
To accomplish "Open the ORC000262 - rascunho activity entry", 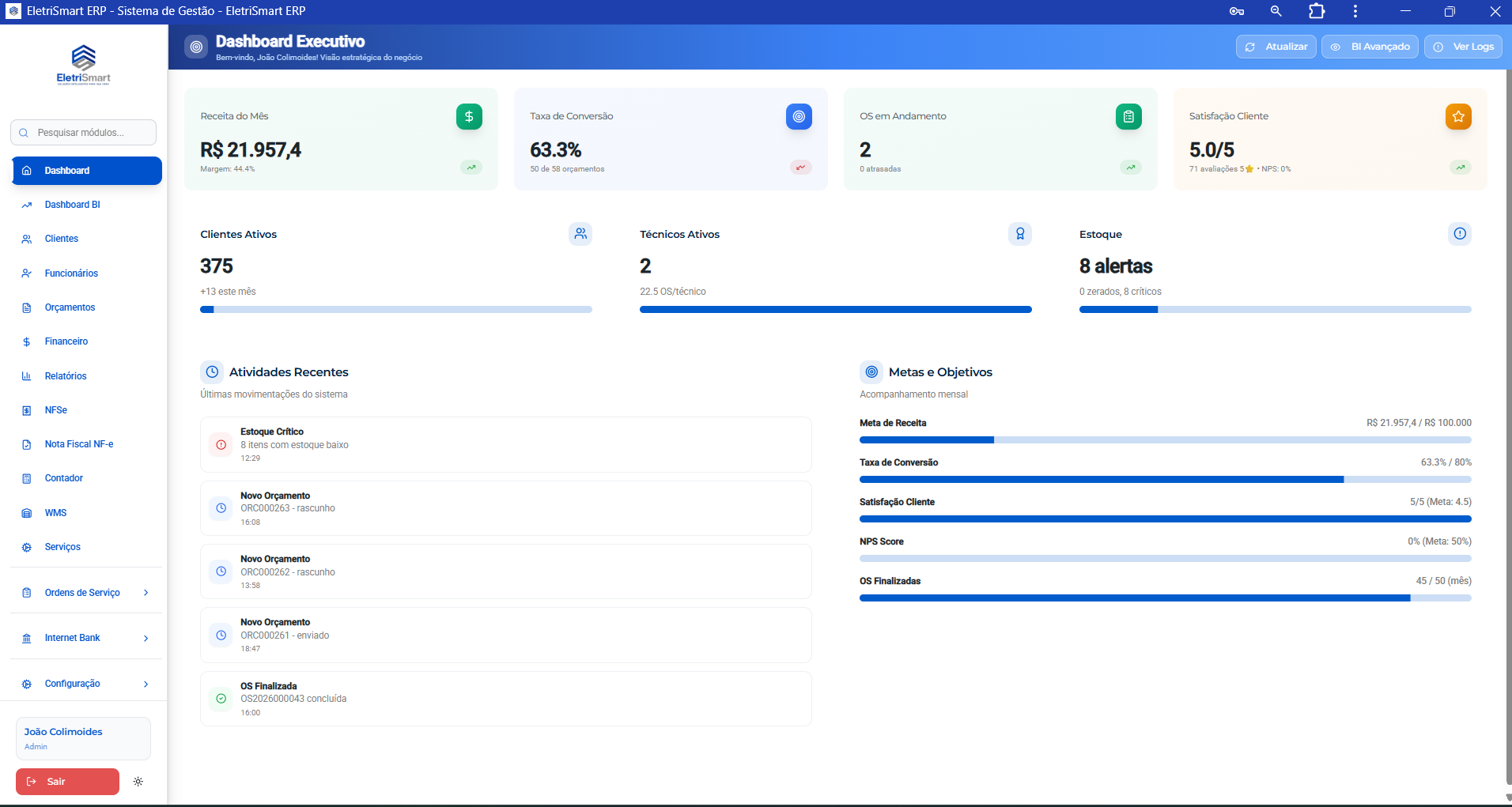I will click(x=506, y=572).
